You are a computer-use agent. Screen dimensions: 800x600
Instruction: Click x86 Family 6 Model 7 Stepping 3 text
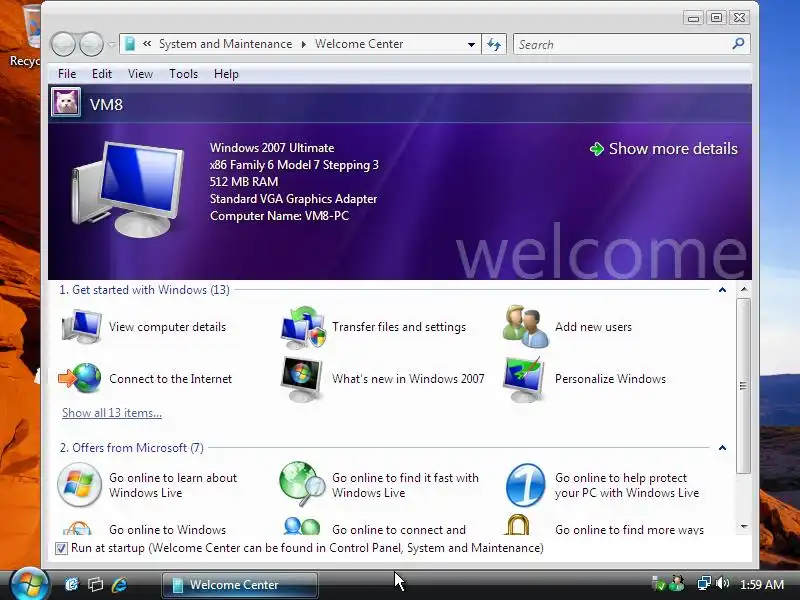(294, 165)
